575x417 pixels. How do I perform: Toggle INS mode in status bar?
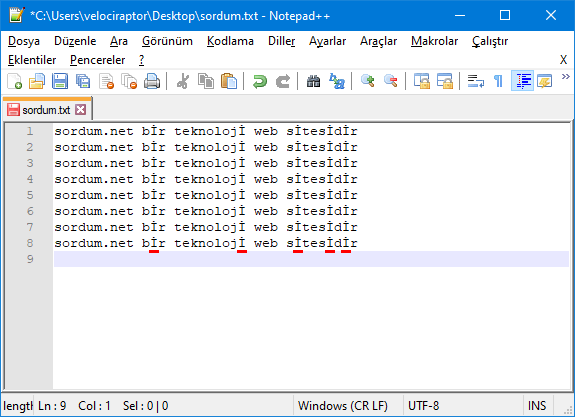coord(537,406)
